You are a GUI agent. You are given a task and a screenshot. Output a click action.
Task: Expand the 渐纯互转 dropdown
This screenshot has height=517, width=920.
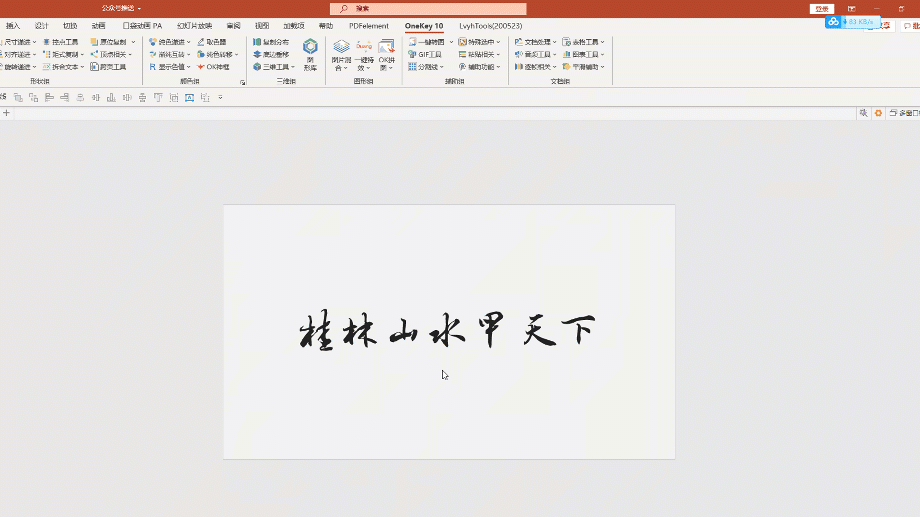tap(188, 55)
